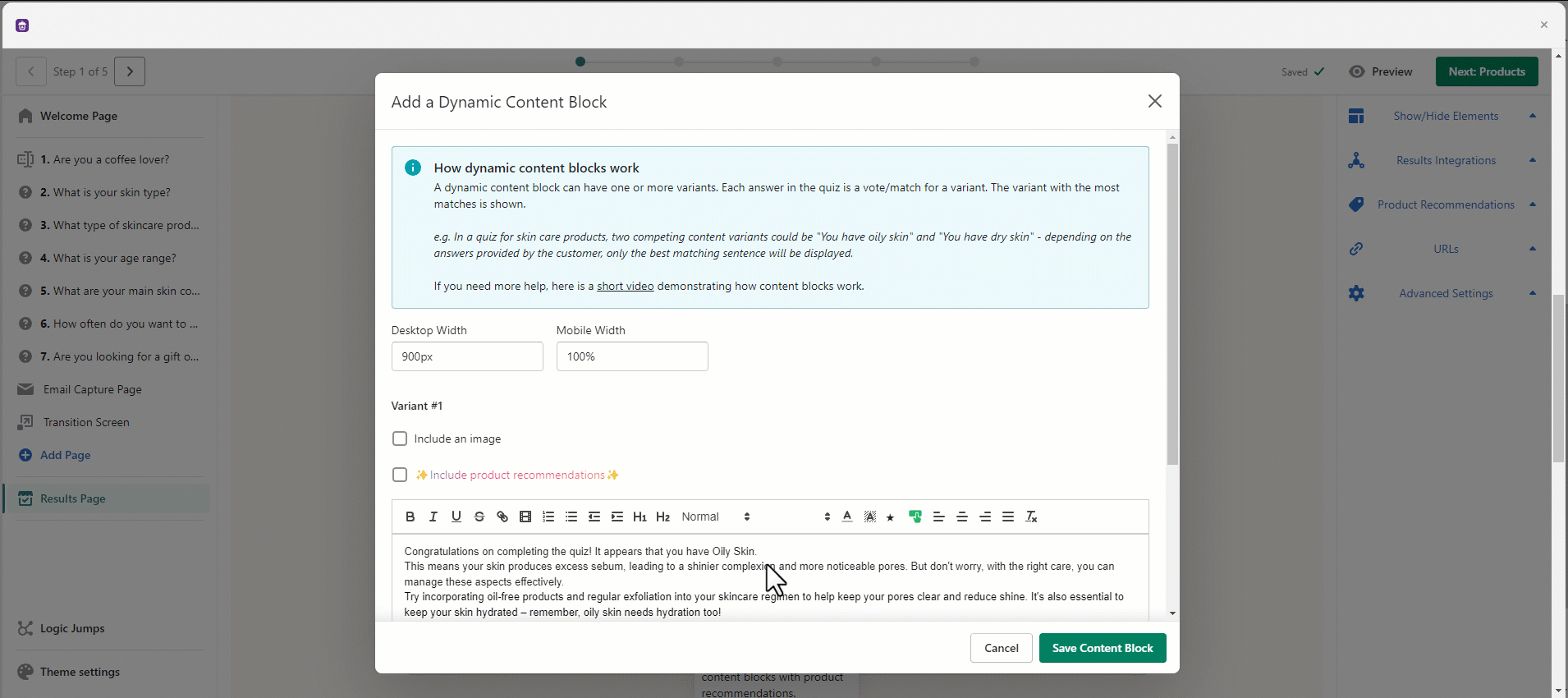Toggle underline formatting in the editor
Screen dimensions: 1568x698
456,517
